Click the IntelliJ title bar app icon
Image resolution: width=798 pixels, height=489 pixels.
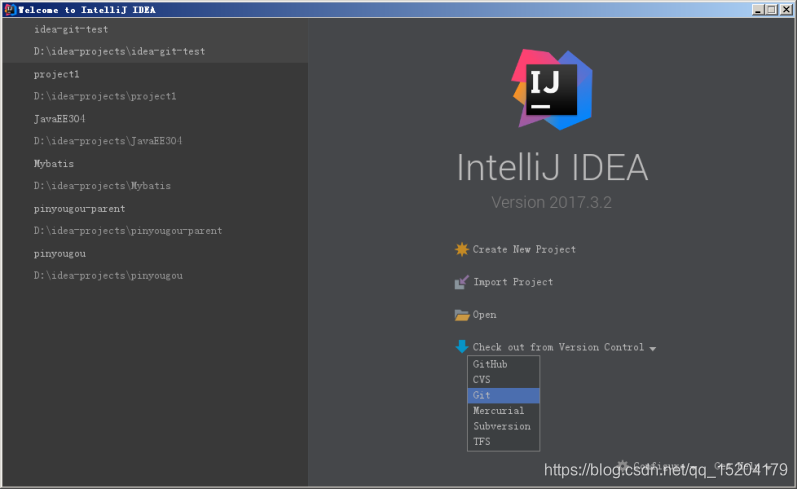click(x=10, y=9)
